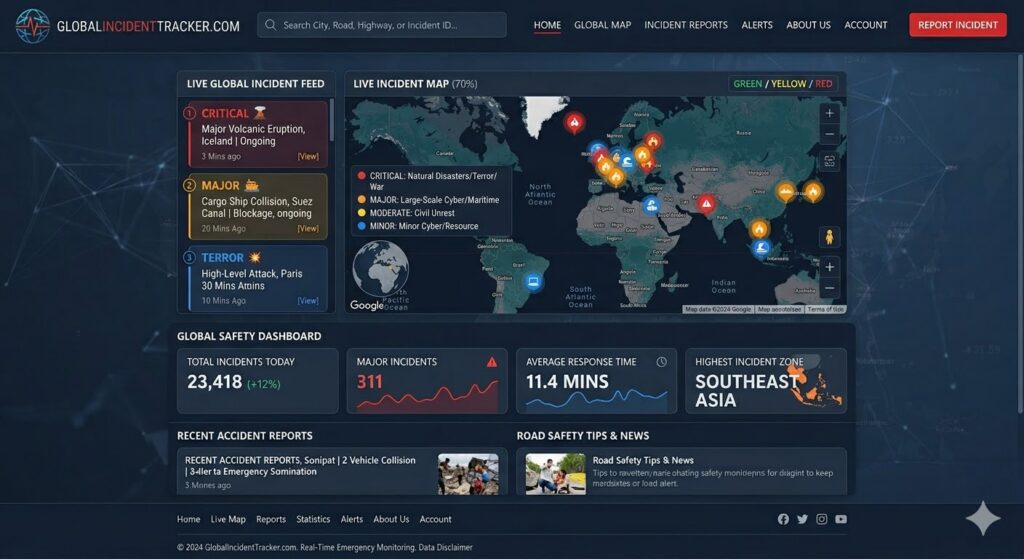Click the numbered circle 2 on MAJOR card
Screen dimensions: 1024x559
pyautogui.click(x=189, y=185)
